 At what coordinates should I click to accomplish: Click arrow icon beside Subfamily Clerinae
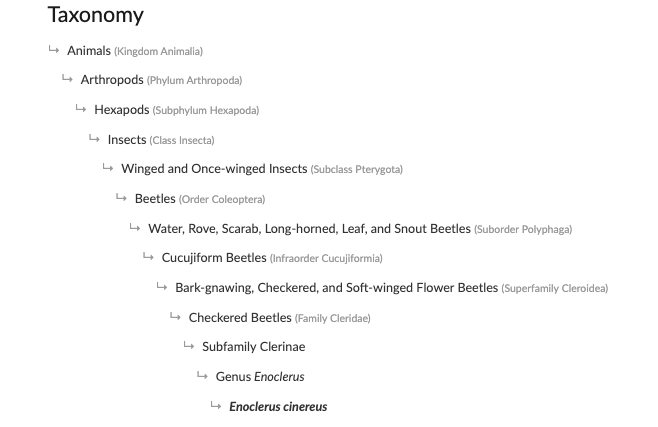[188, 346]
